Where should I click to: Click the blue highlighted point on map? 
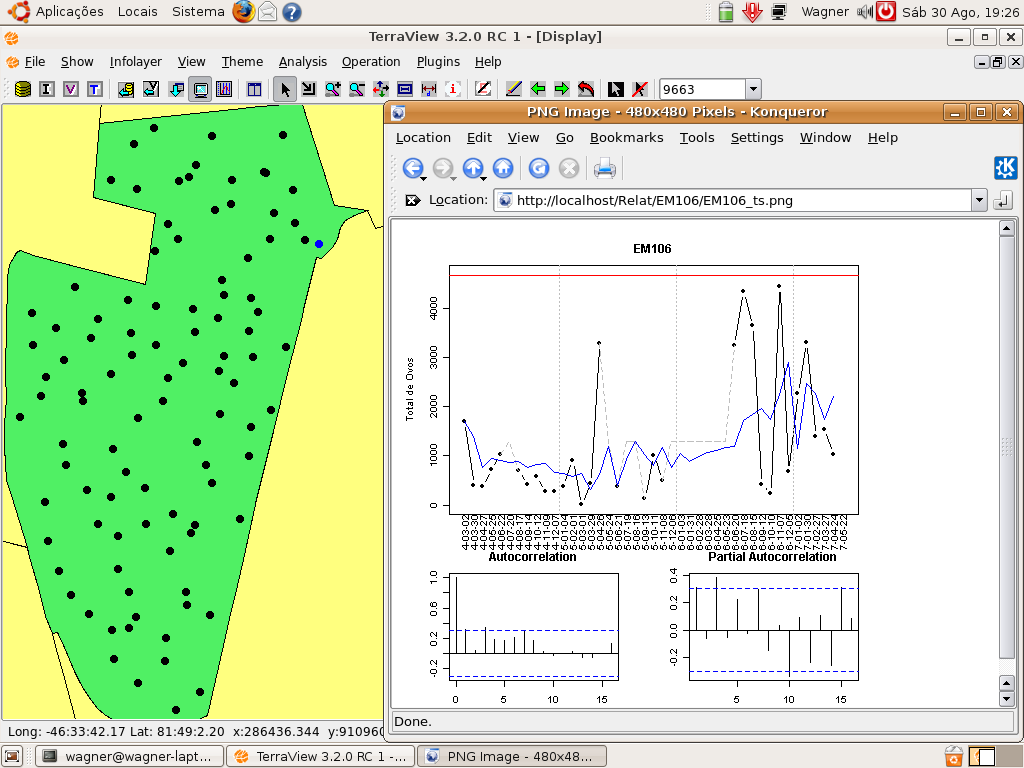click(319, 244)
